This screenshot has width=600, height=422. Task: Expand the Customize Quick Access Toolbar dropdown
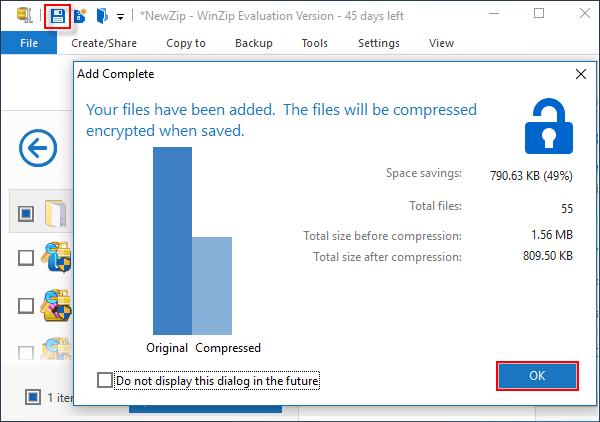pyautogui.click(x=120, y=16)
